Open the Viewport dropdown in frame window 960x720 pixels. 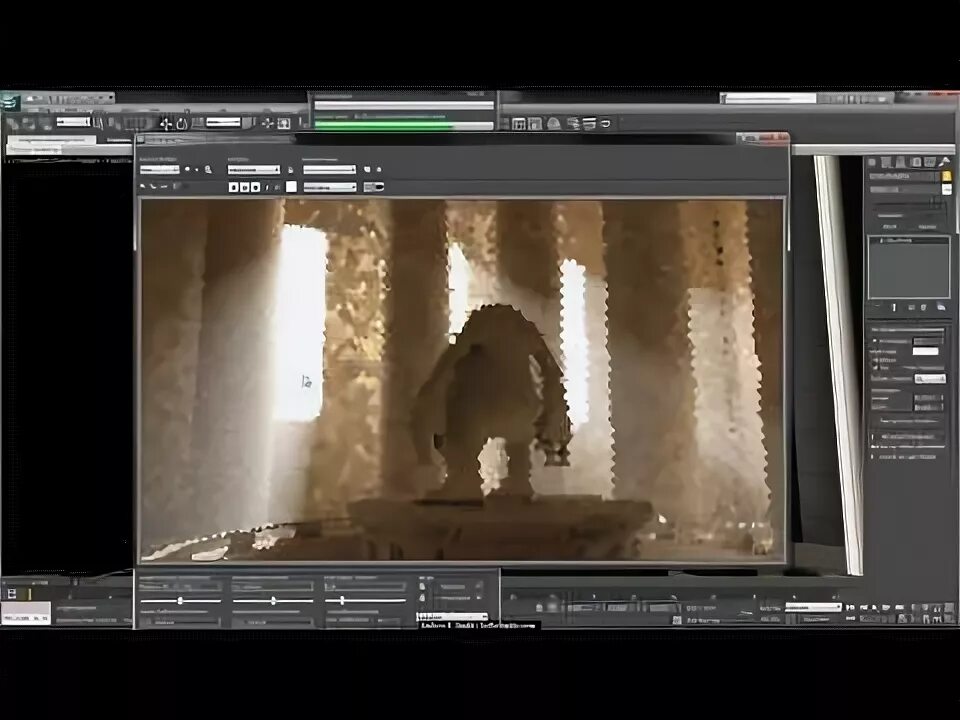[254, 170]
